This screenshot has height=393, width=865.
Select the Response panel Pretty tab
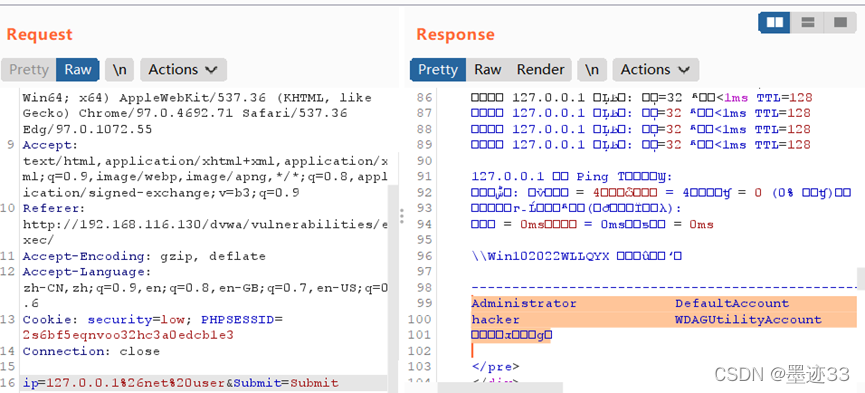(437, 70)
